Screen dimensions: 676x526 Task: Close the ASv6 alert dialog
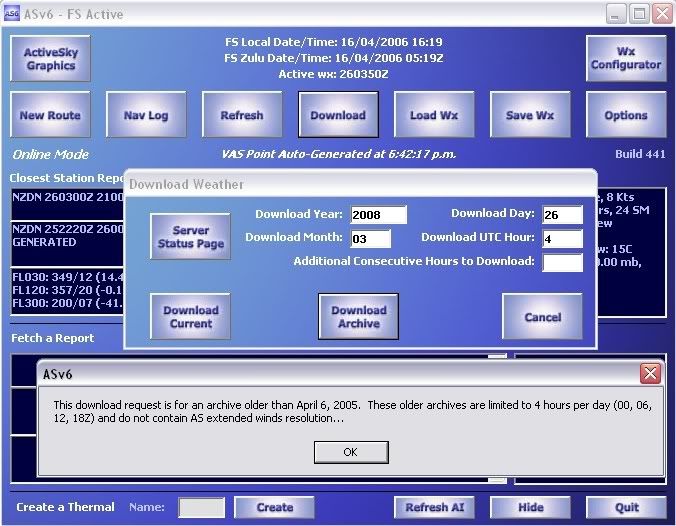click(x=650, y=374)
